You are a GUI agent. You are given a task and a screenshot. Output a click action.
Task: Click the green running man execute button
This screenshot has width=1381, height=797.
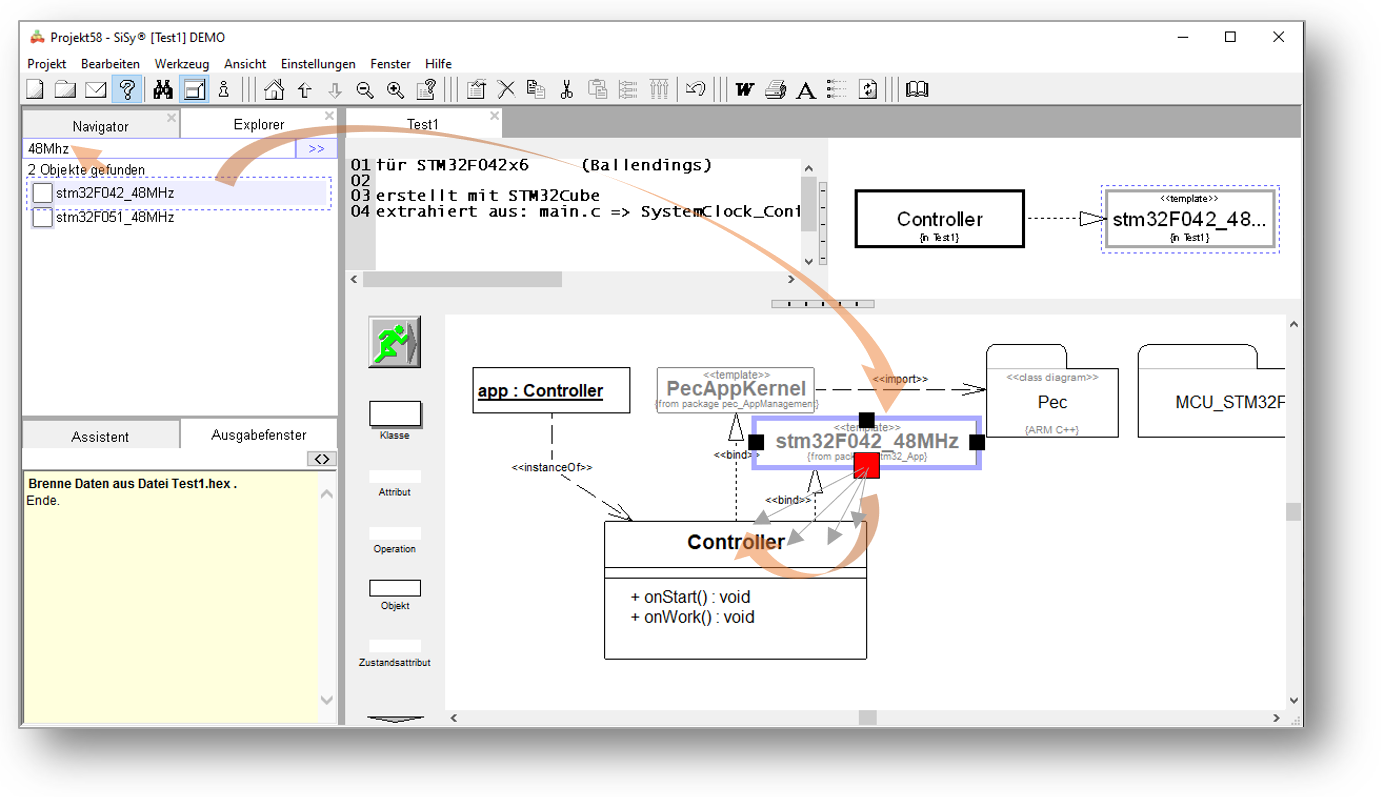click(394, 342)
